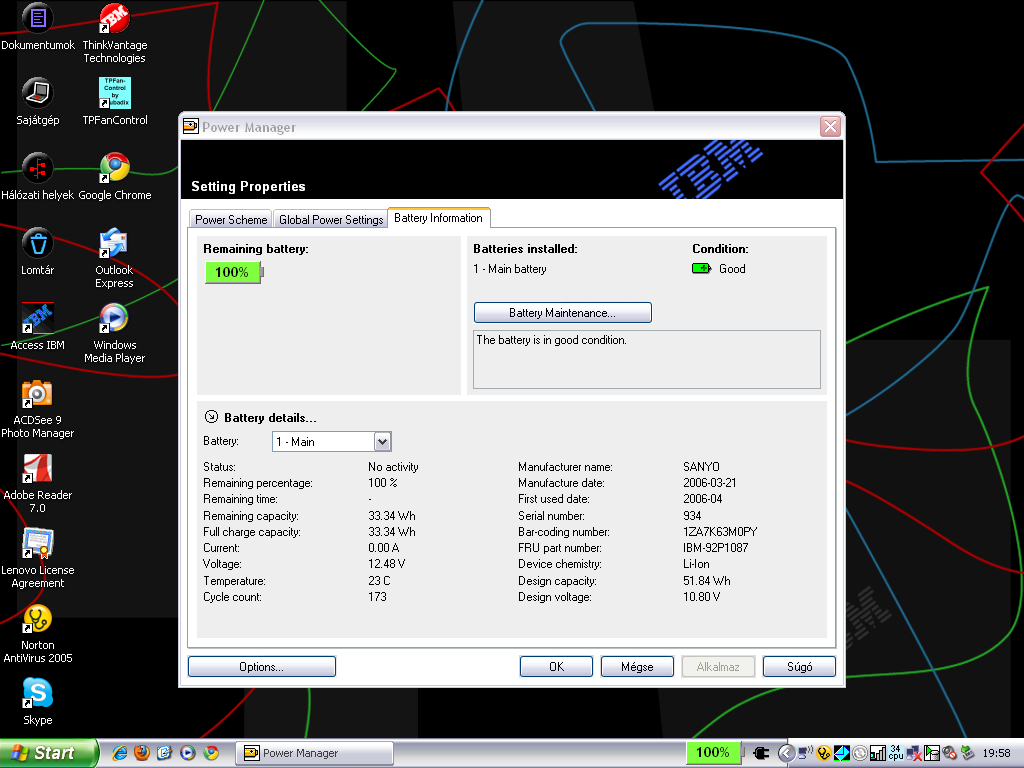The height and width of the screenshot is (768, 1024).
Task: Click the Safely Remove Hardware tray icon
Action: pyautogui.click(x=967, y=753)
